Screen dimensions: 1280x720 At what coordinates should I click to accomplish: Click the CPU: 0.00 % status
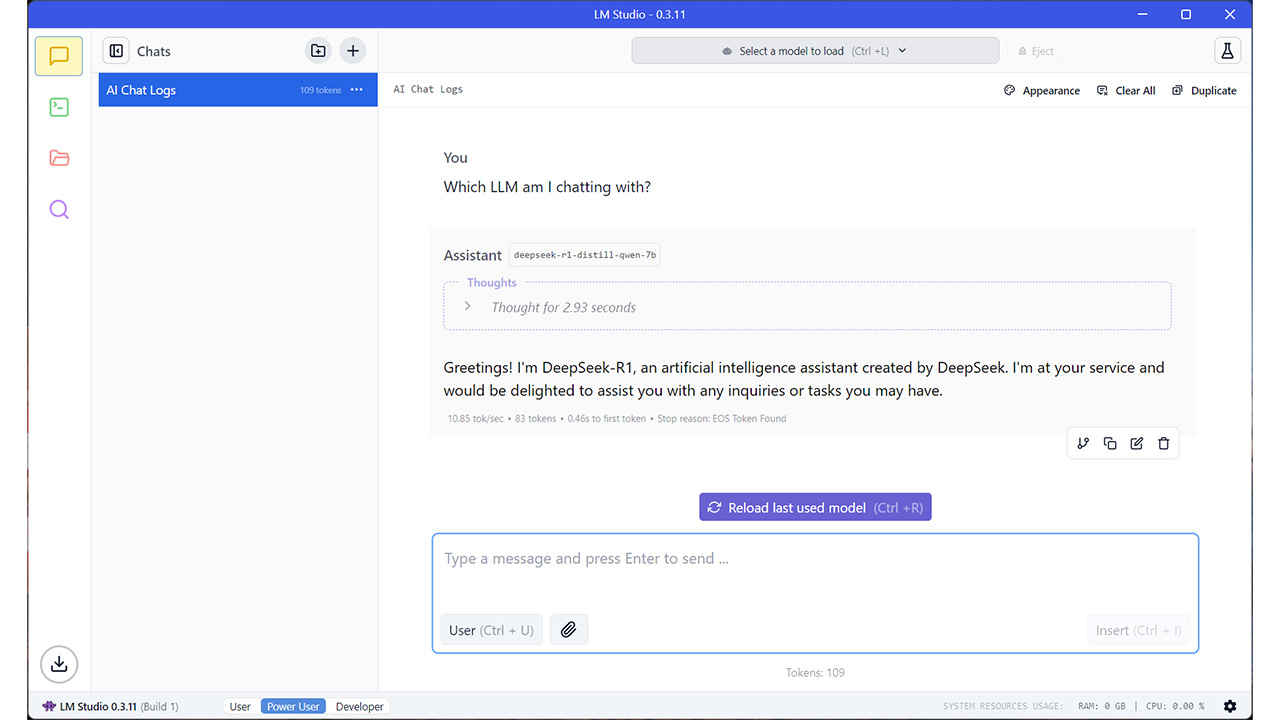[1175, 706]
